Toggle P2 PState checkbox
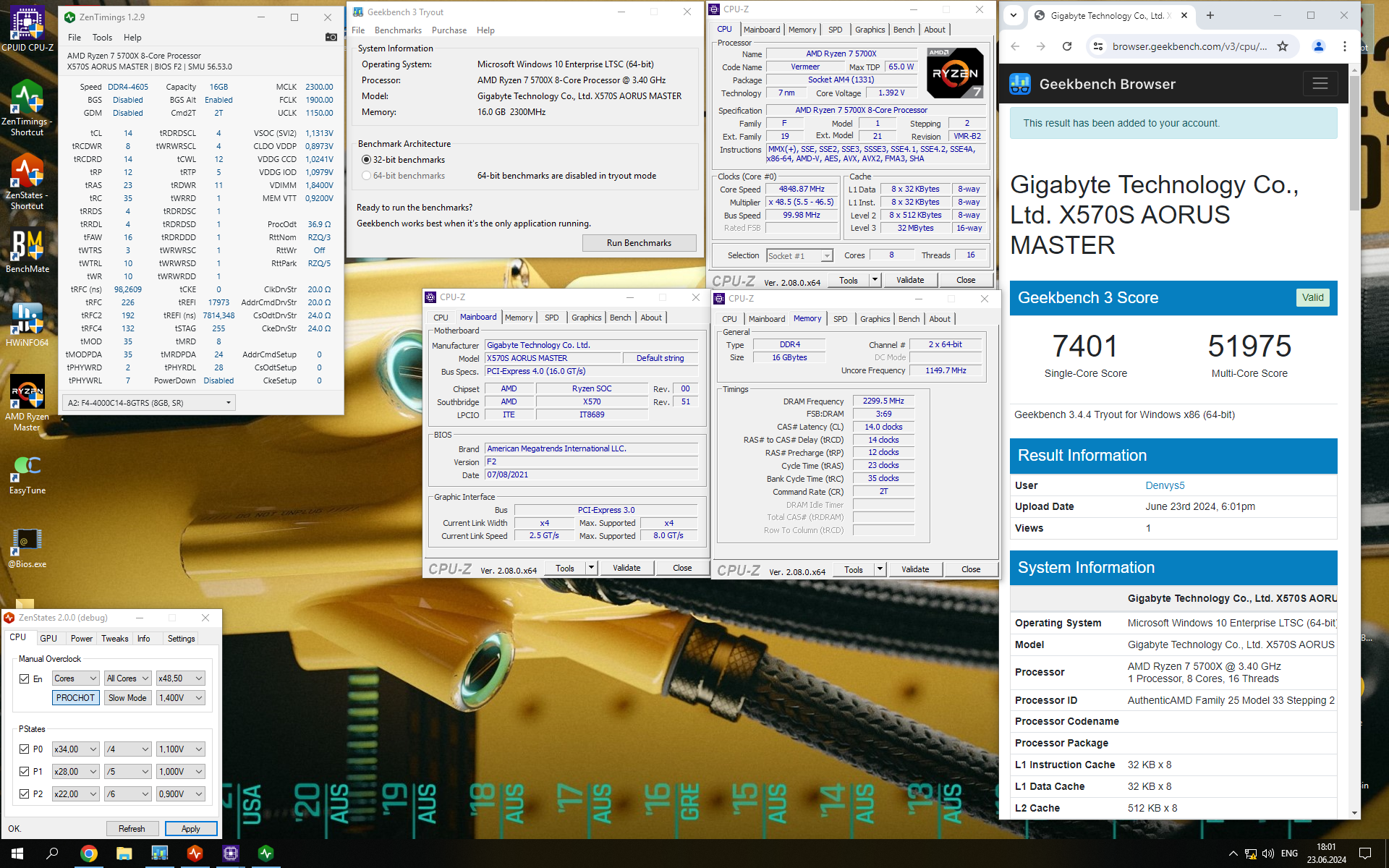The width and height of the screenshot is (1389, 868). [25, 794]
